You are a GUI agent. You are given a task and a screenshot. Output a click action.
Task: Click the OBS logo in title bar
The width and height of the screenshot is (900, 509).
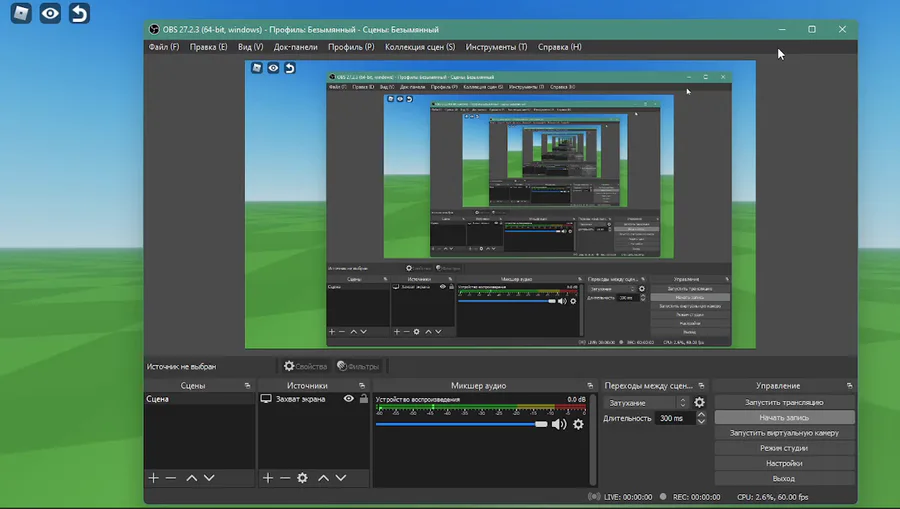pyautogui.click(x=154, y=29)
